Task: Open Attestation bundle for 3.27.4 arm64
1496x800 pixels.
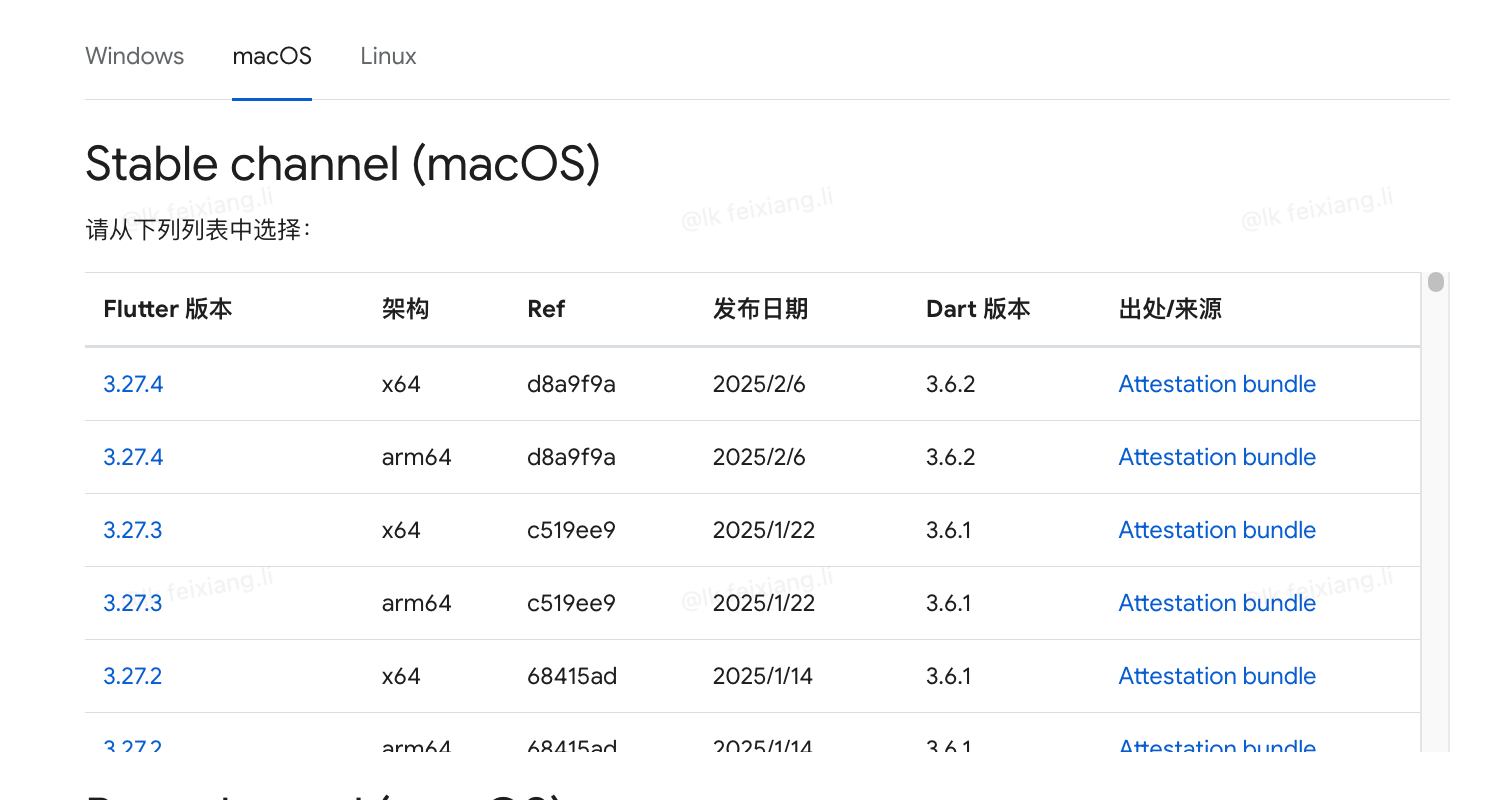Action: click(x=1217, y=457)
